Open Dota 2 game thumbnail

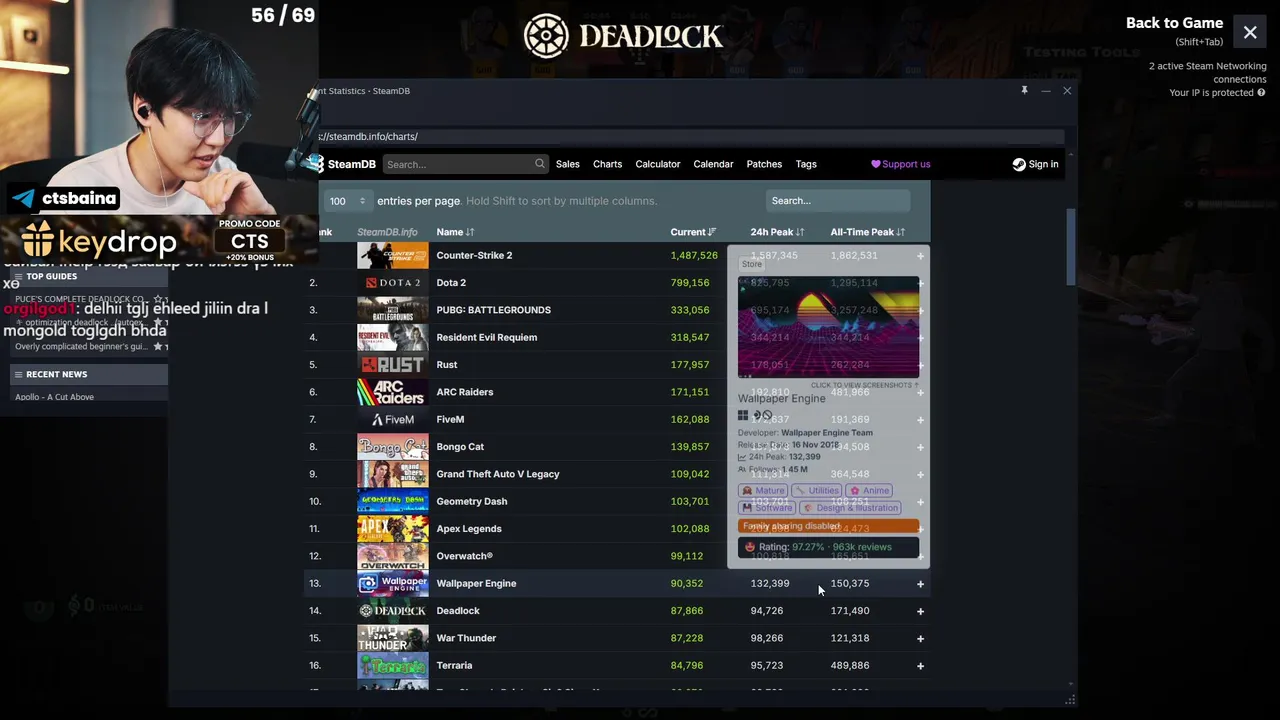coord(393,283)
